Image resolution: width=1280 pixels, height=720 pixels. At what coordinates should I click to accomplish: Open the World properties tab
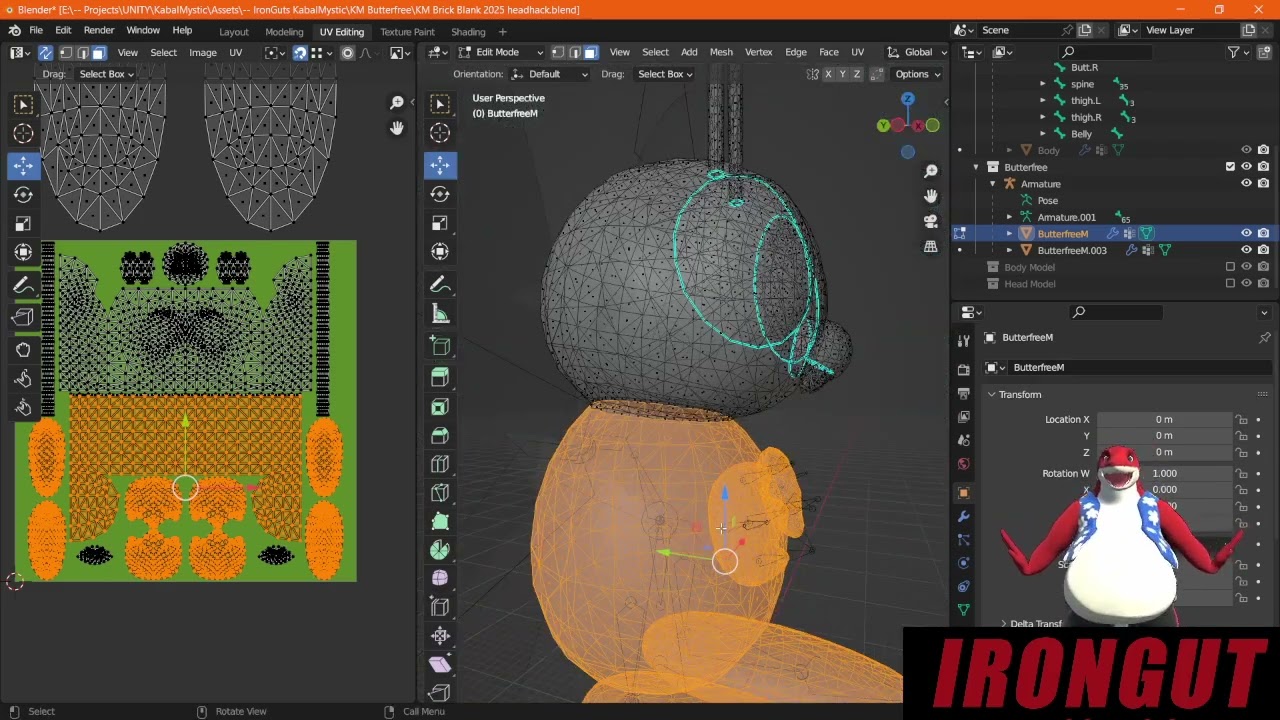[x=963, y=464]
